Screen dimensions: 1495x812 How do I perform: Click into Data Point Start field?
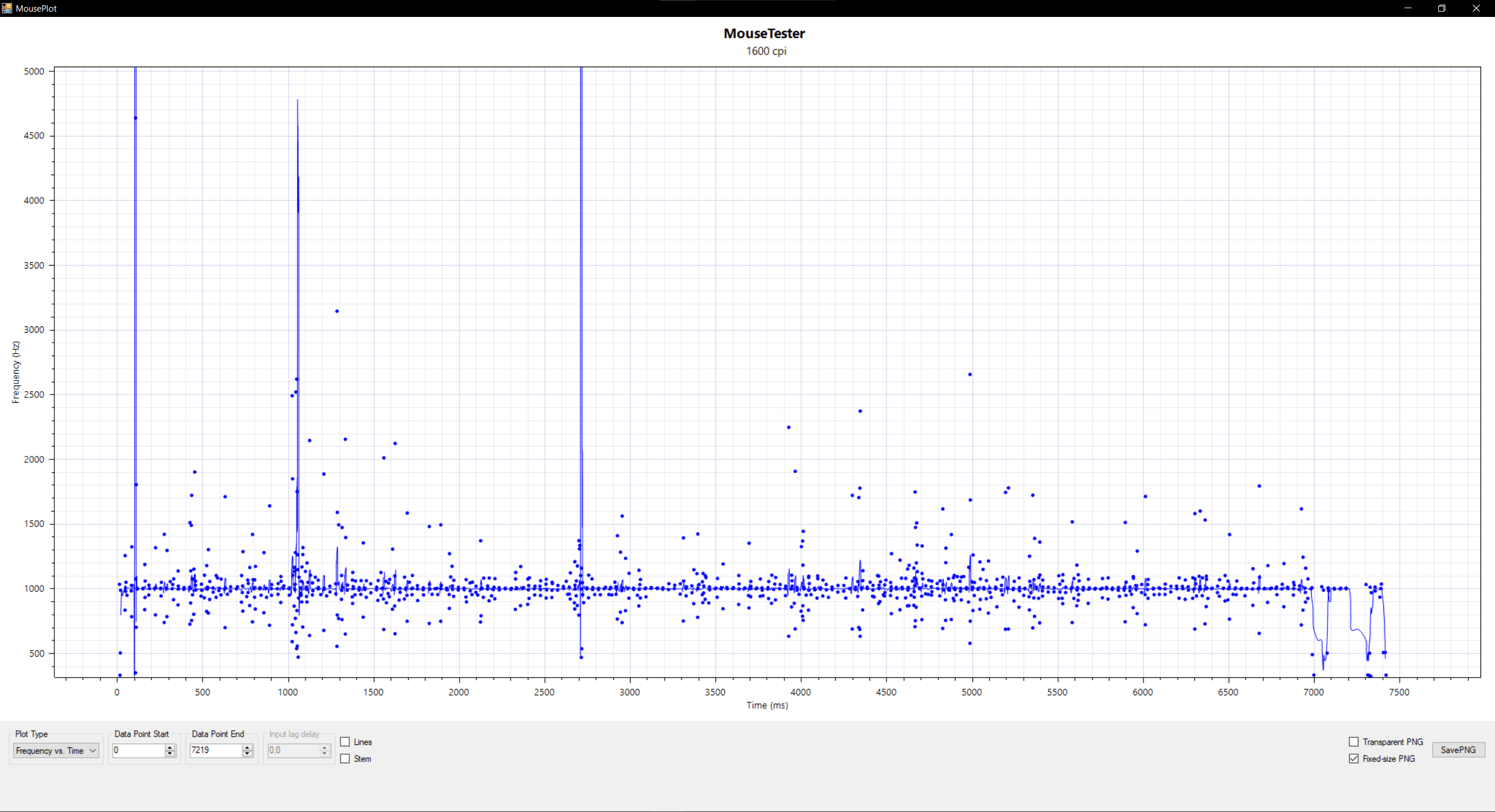coord(138,750)
